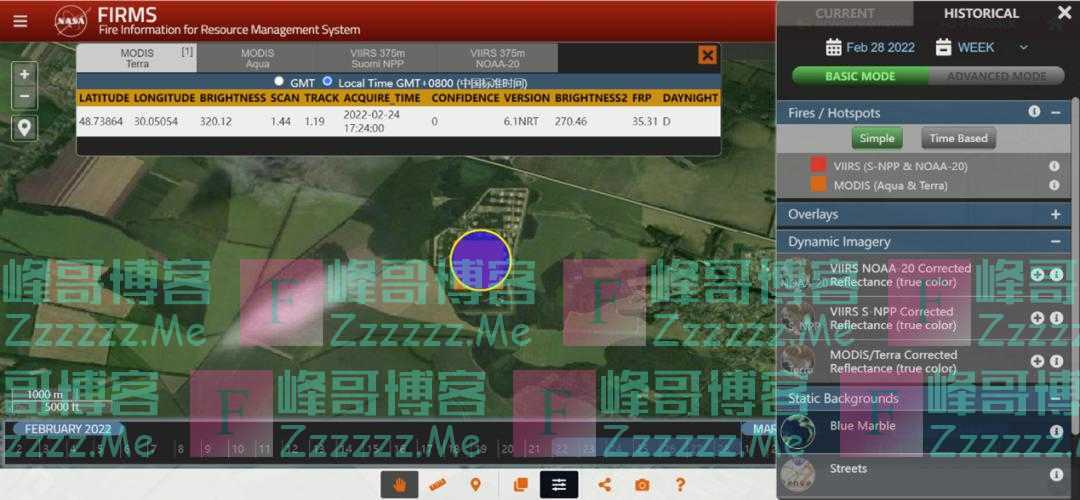The height and width of the screenshot is (500, 1080).
Task: Select the Streets background thumbnail
Action: point(798,475)
